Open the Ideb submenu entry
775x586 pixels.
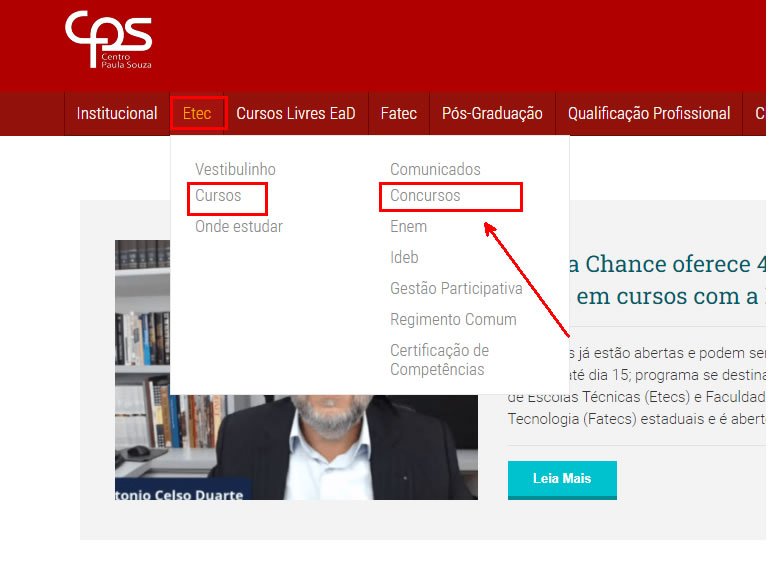(404, 257)
